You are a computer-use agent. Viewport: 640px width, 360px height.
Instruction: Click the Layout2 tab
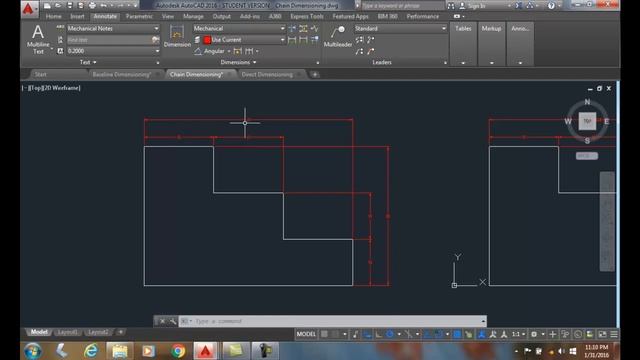98,332
